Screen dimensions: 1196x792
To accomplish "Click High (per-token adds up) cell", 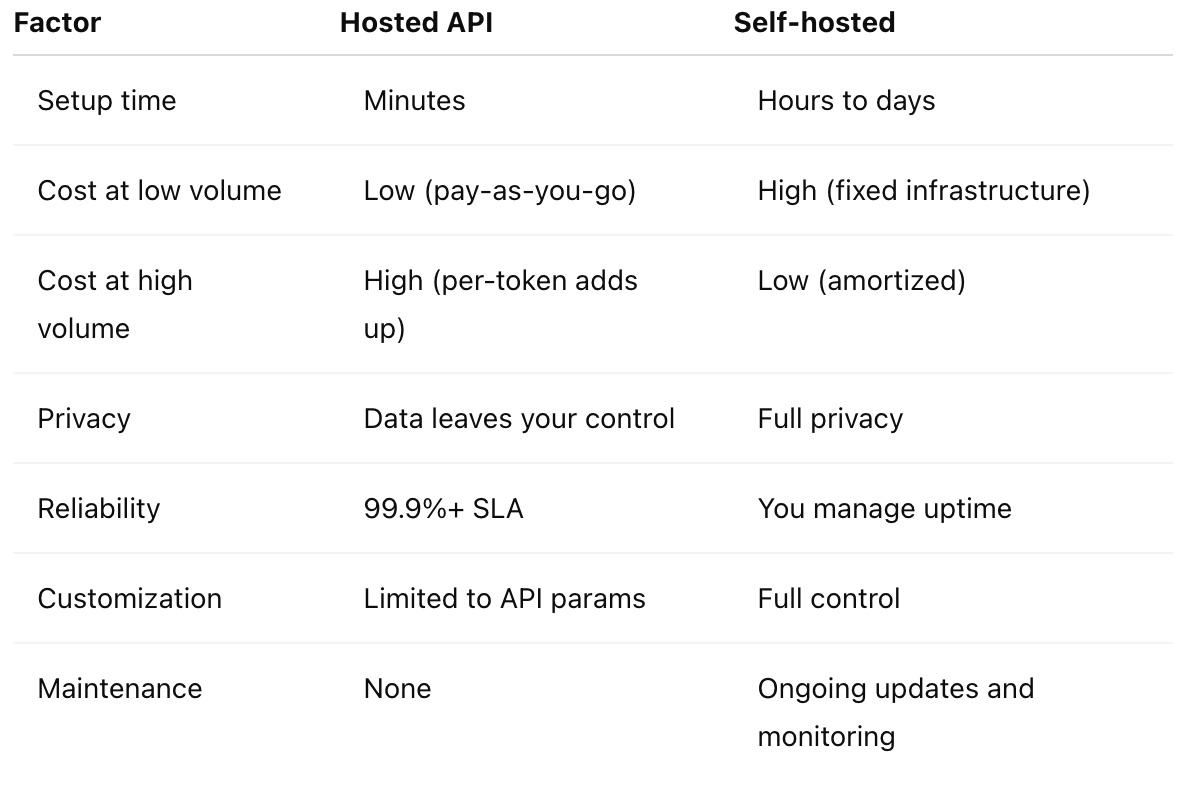I will pyautogui.click(x=500, y=304).
